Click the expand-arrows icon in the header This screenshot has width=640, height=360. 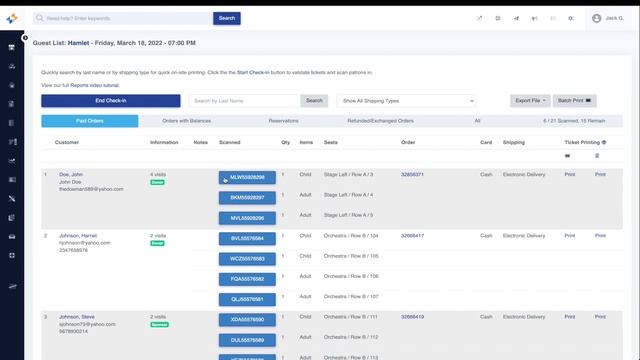(479, 18)
